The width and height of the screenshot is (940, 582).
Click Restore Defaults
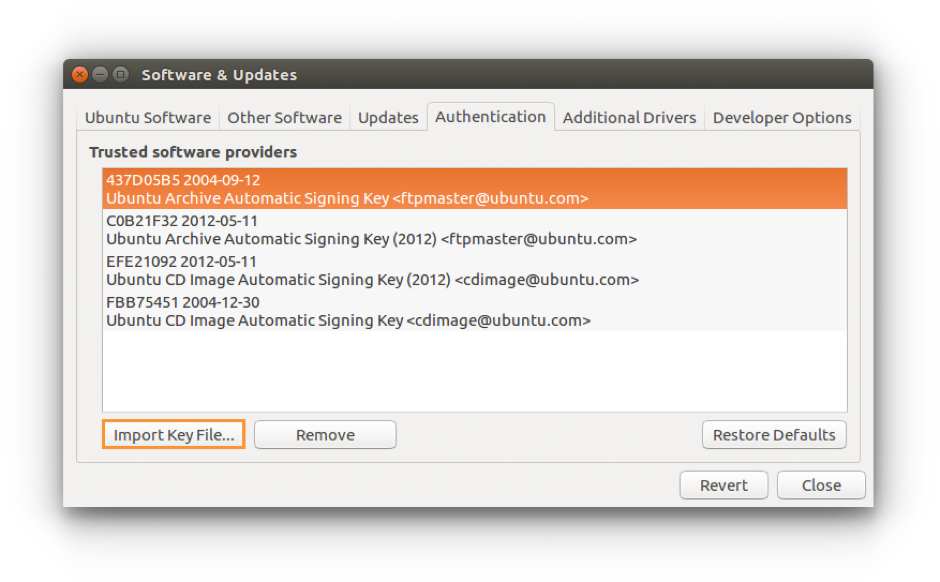(774, 435)
